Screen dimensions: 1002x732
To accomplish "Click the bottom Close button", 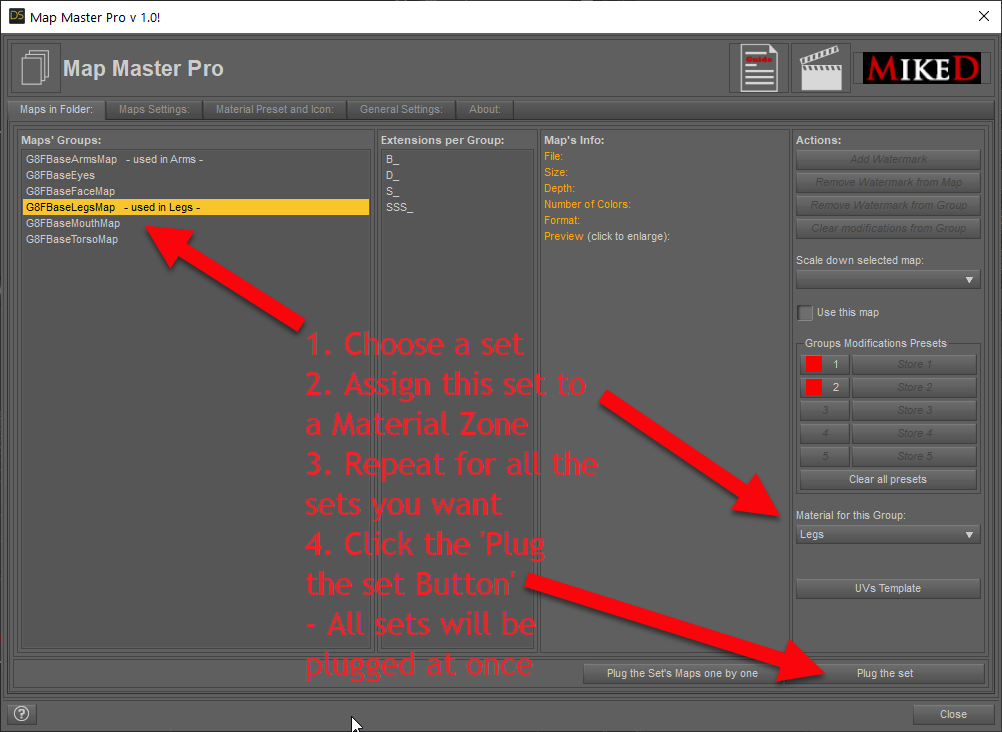I will 953,714.
